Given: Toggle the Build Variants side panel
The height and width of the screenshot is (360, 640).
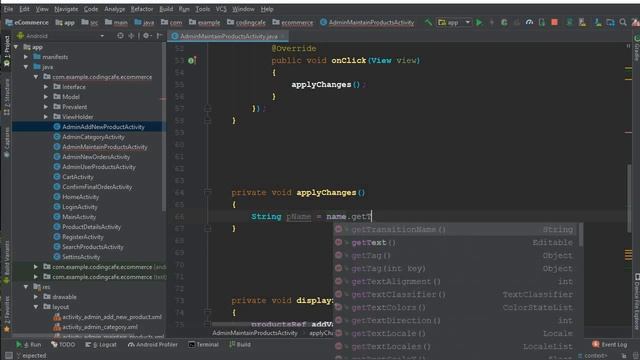Looking at the screenshot, I should click(x=7, y=261).
